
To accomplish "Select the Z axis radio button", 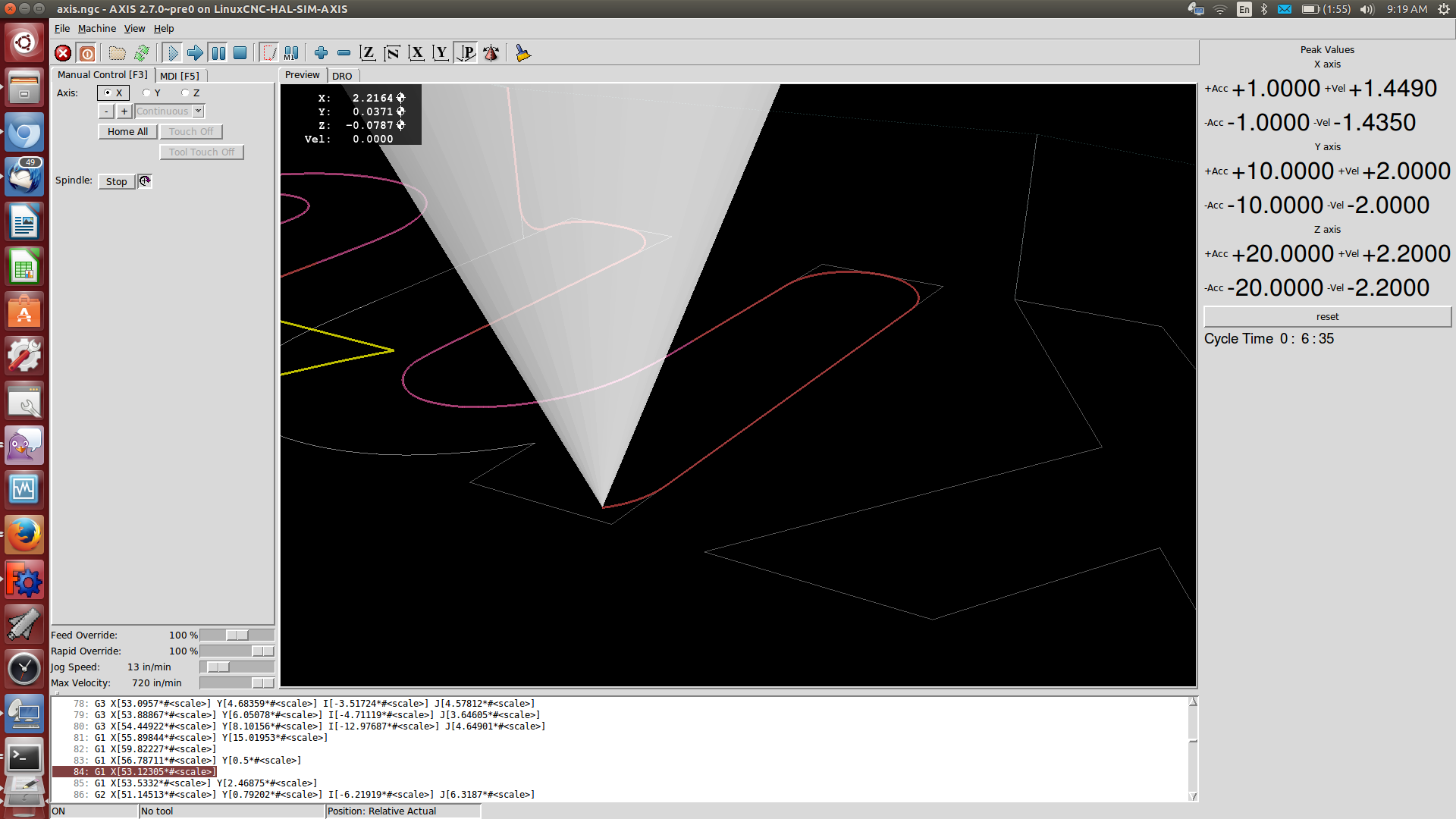I will pos(190,93).
